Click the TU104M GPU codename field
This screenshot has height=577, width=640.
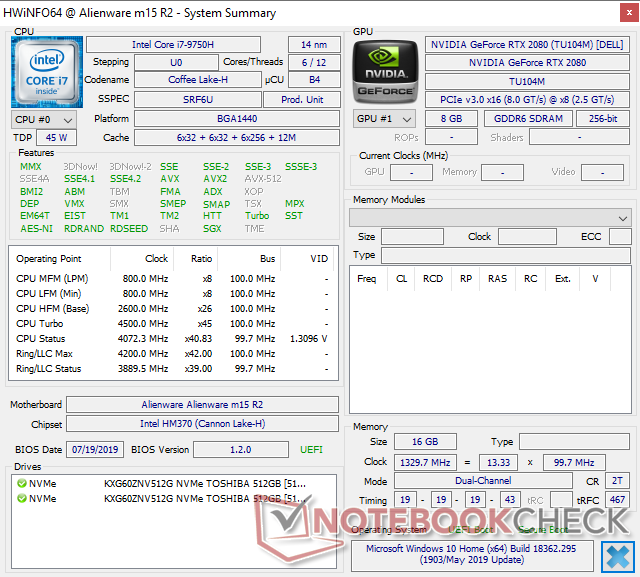pyautogui.click(x=527, y=81)
